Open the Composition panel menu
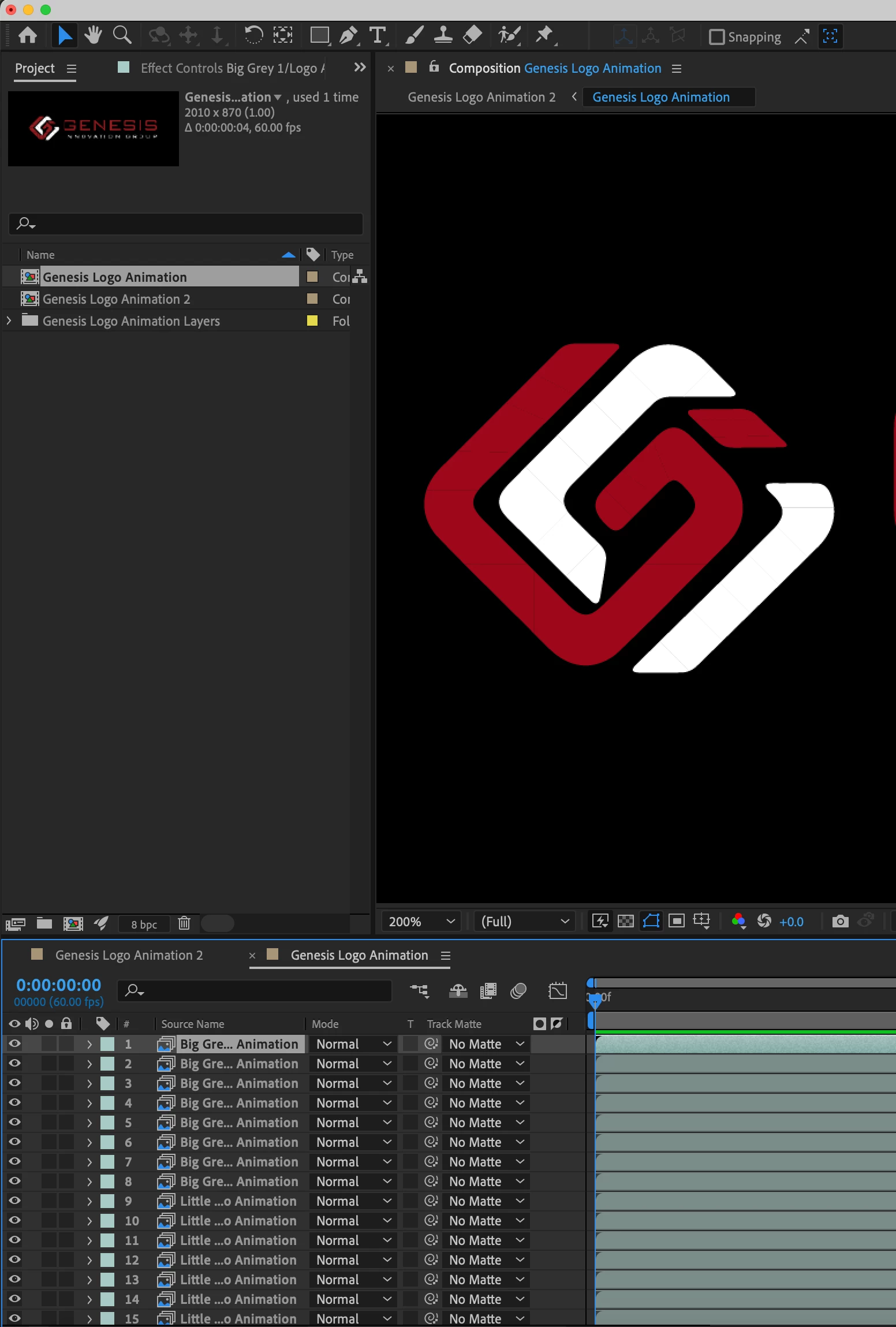The height and width of the screenshot is (1327, 896). click(x=677, y=69)
